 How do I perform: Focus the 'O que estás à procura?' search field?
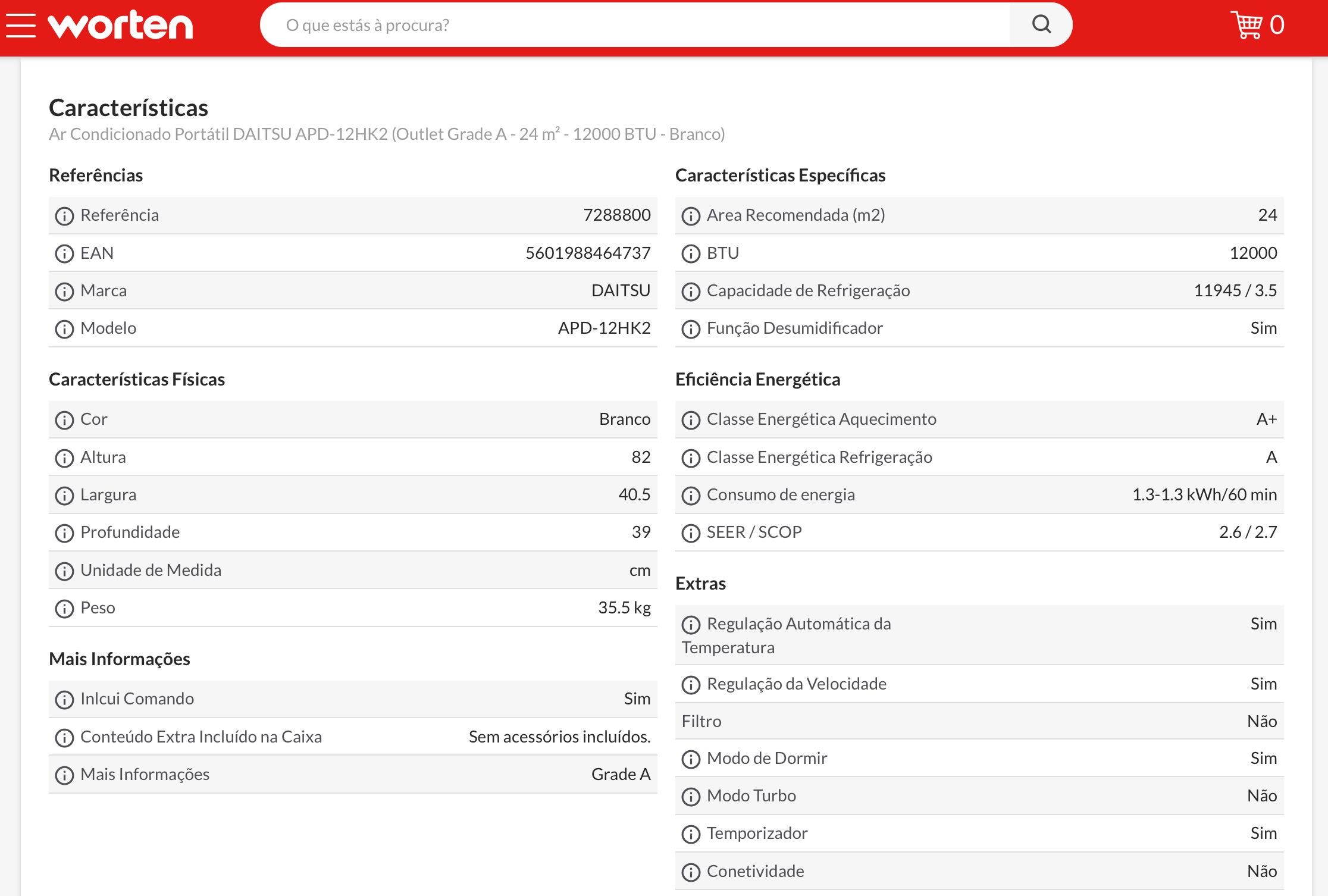pos(635,25)
